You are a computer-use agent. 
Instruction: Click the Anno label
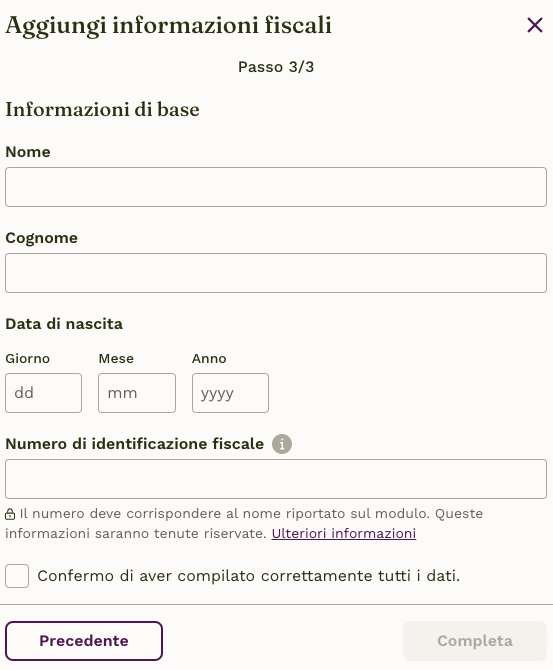point(209,359)
